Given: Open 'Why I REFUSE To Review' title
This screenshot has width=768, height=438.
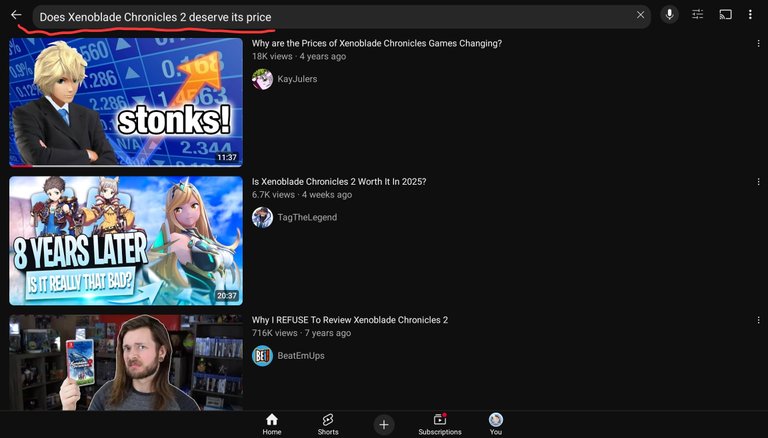Looking at the screenshot, I should (350, 320).
